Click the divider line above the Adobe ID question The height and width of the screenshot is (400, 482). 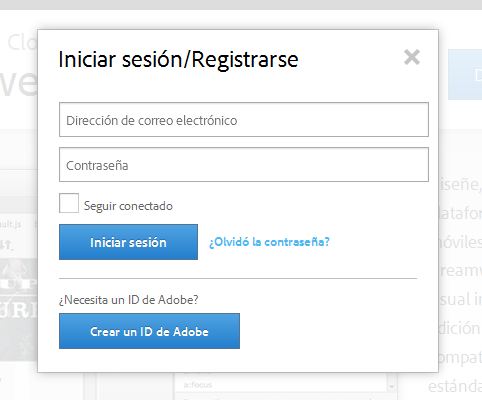(x=238, y=278)
